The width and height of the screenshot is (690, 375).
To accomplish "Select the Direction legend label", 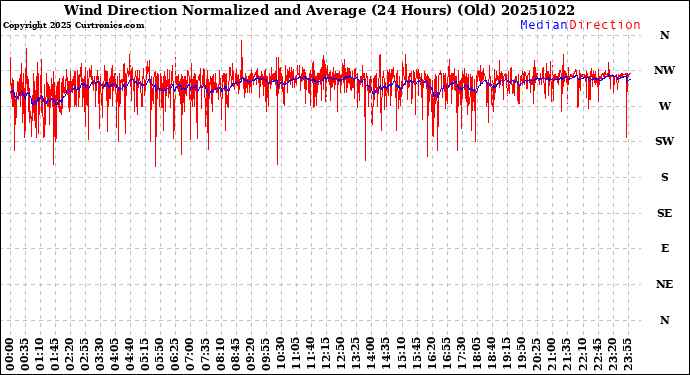I will [x=605, y=25].
